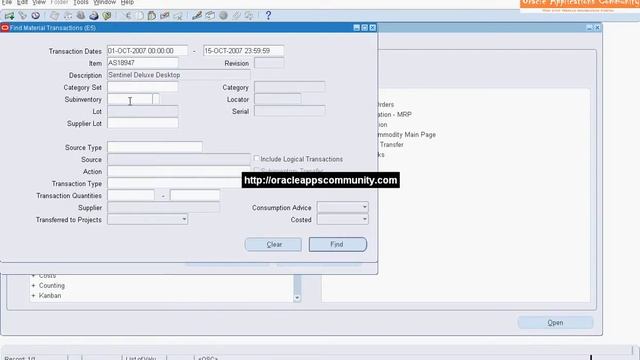The width and height of the screenshot is (640, 360).
Task: Click the Transaction Type field
Action: pyautogui.click(x=175, y=183)
